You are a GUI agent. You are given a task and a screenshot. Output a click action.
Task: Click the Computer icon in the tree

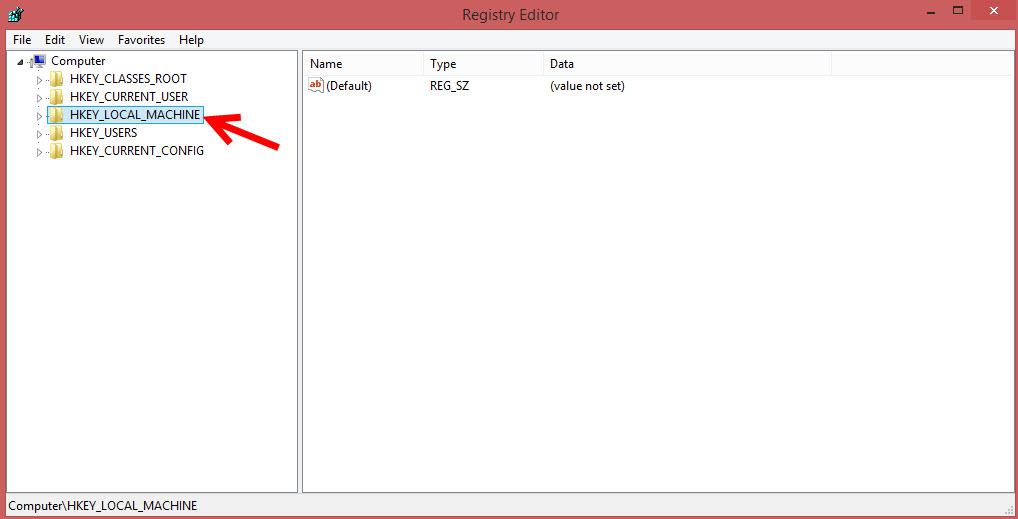pos(38,61)
